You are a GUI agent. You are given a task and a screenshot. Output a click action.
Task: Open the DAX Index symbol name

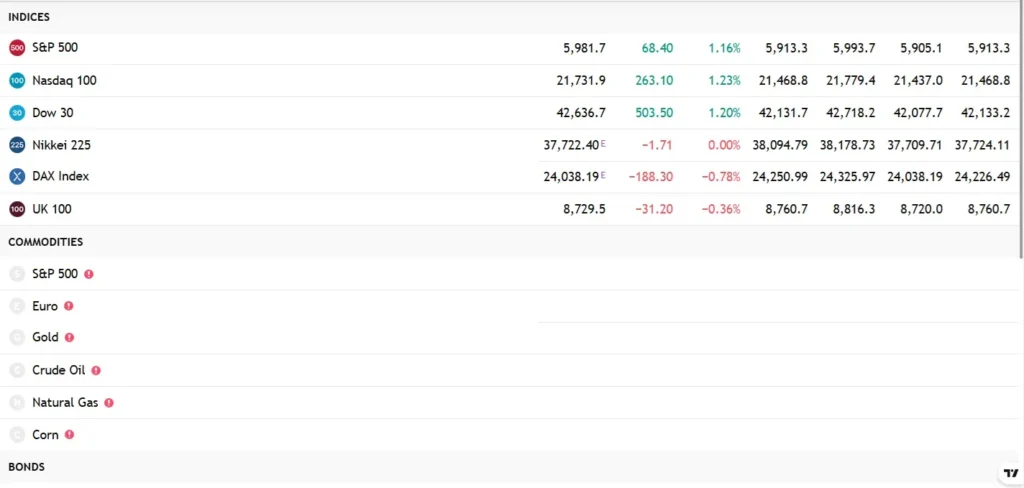(60, 177)
